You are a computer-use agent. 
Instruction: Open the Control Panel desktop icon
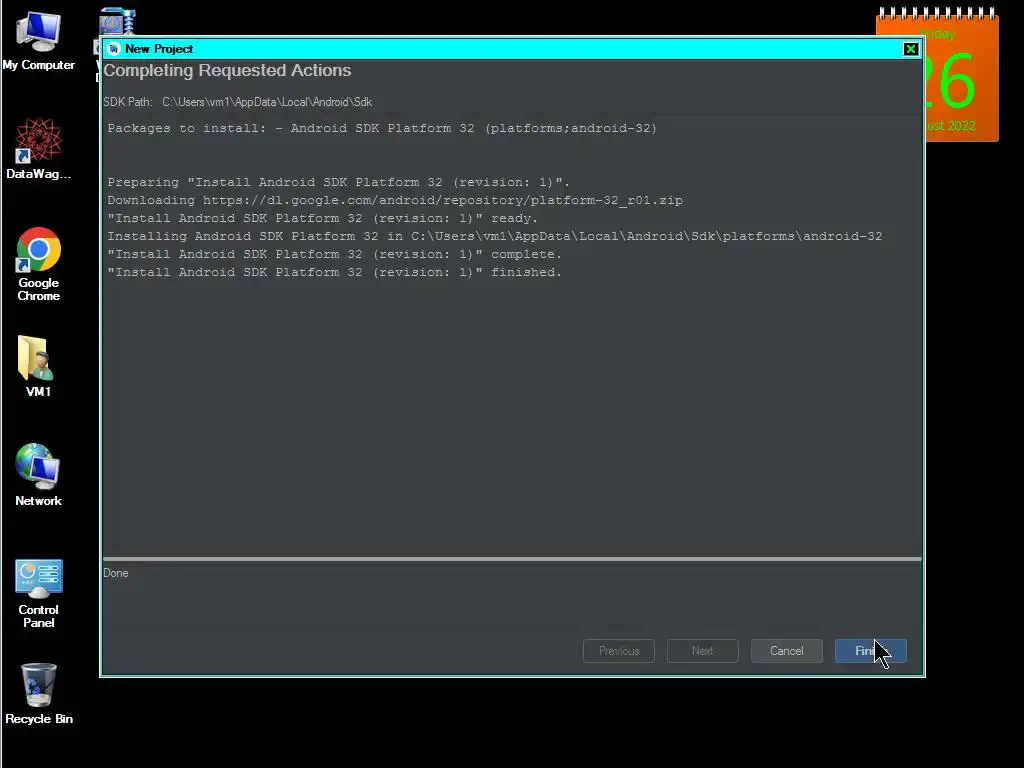[x=39, y=593]
